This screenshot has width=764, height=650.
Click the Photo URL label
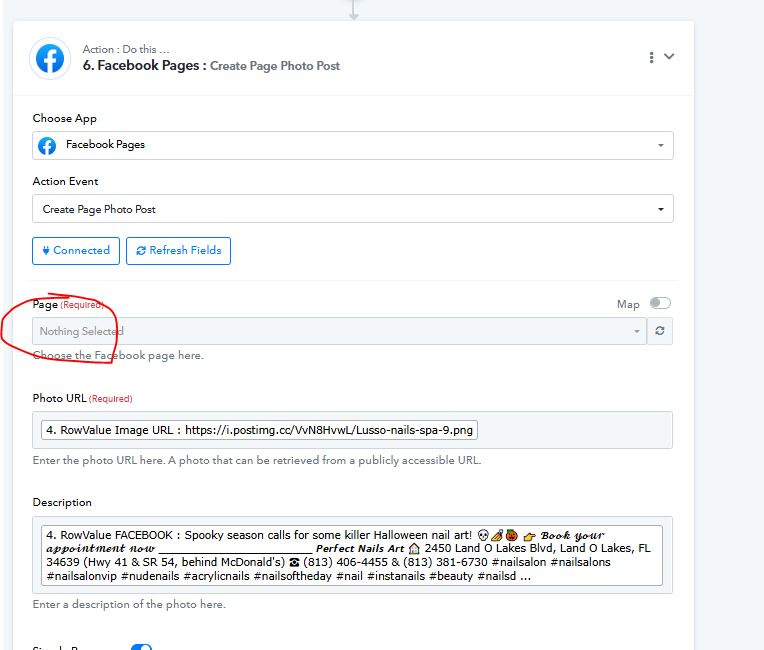tap(59, 398)
